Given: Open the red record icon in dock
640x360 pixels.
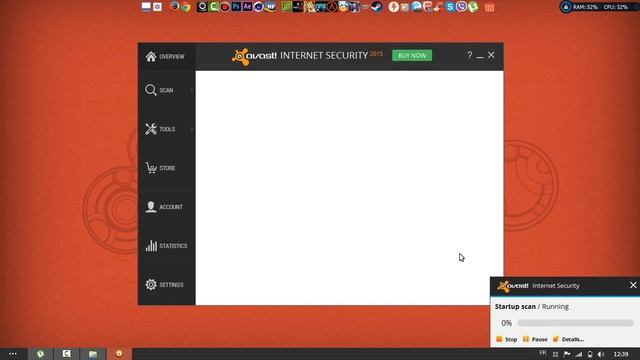Looking at the screenshot, I should coord(224,7).
